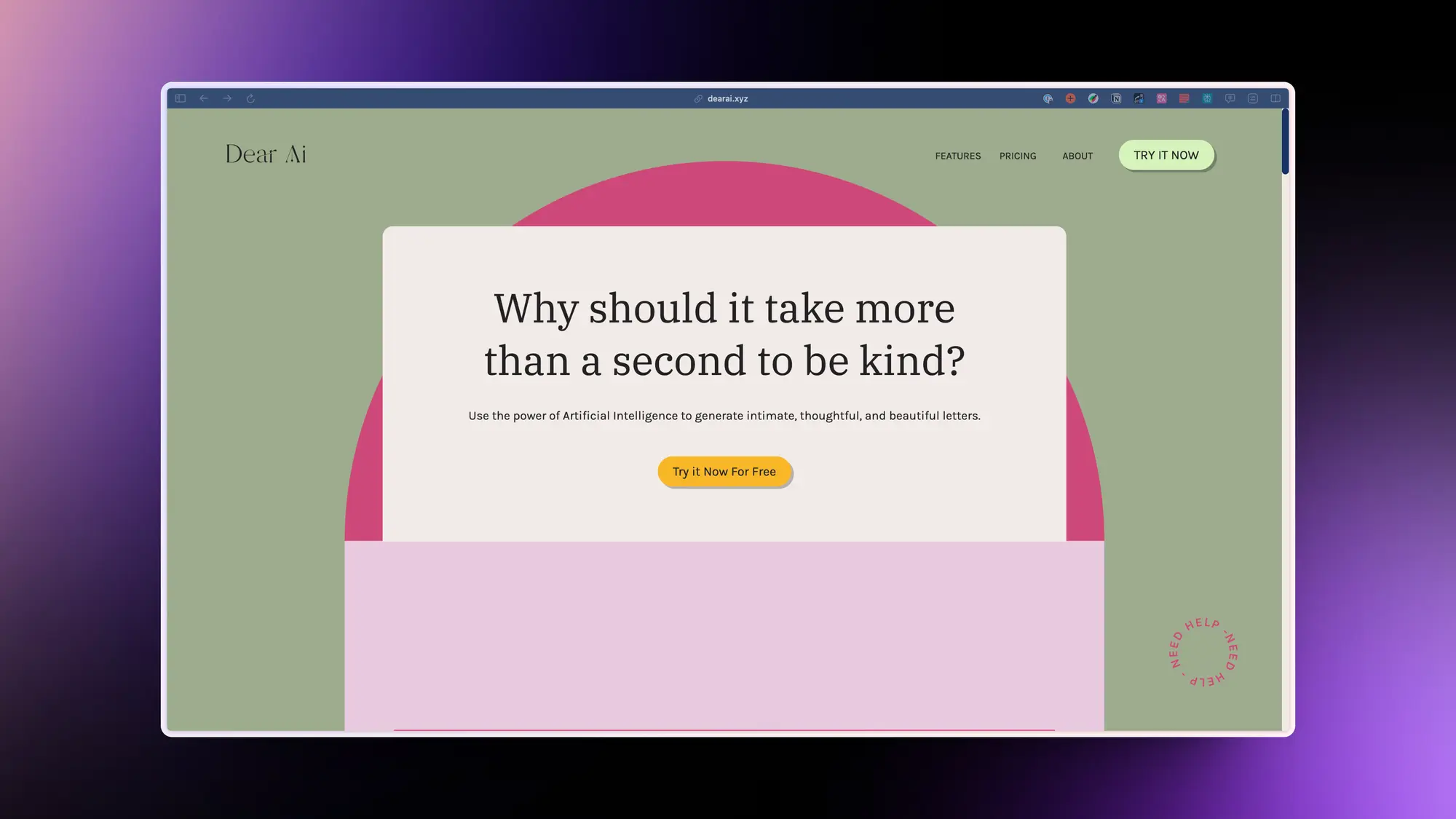The height and width of the screenshot is (819, 1456).
Task: Open the FEATURES nav item
Action: (958, 156)
